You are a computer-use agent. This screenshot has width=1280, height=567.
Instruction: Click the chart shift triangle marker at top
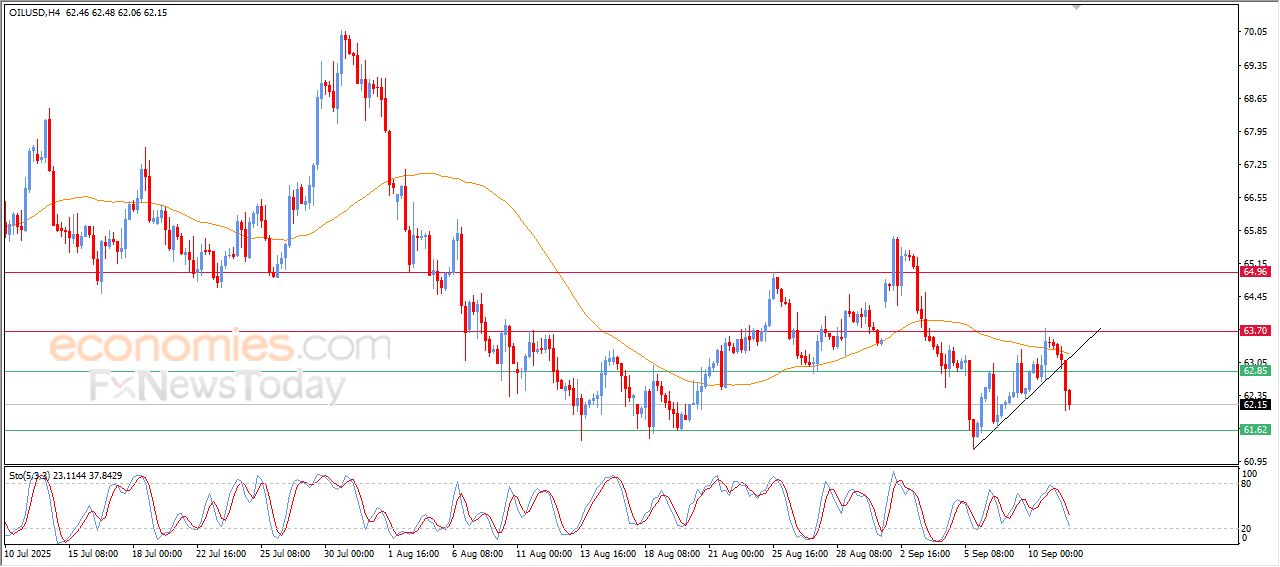pos(1077,6)
